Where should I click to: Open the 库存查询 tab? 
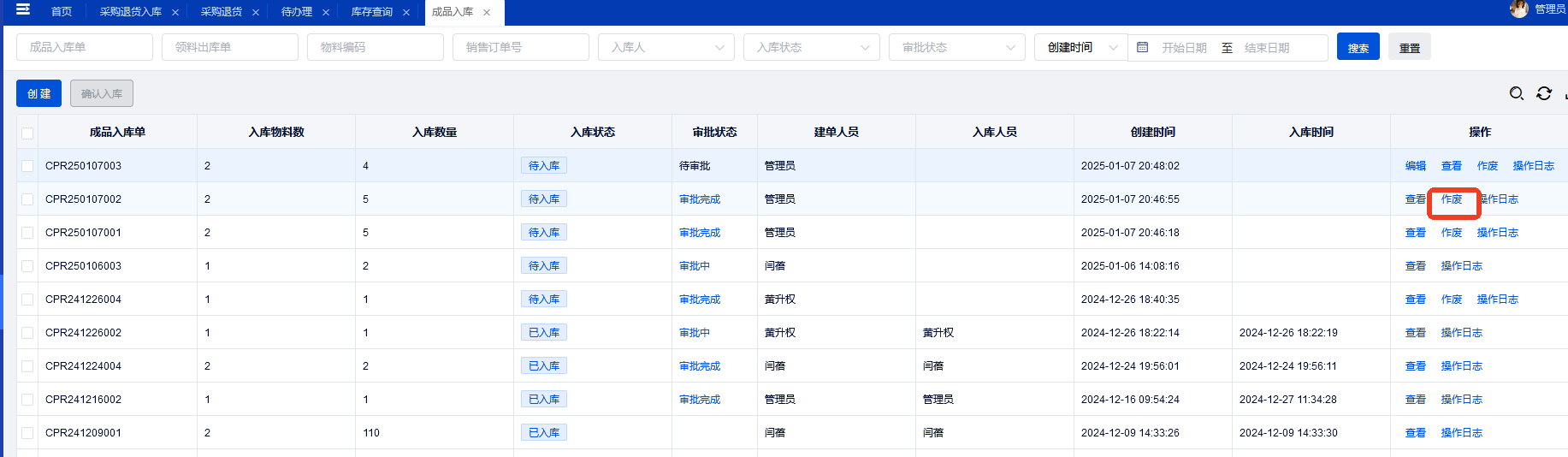pyautogui.click(x=372, y=12)
